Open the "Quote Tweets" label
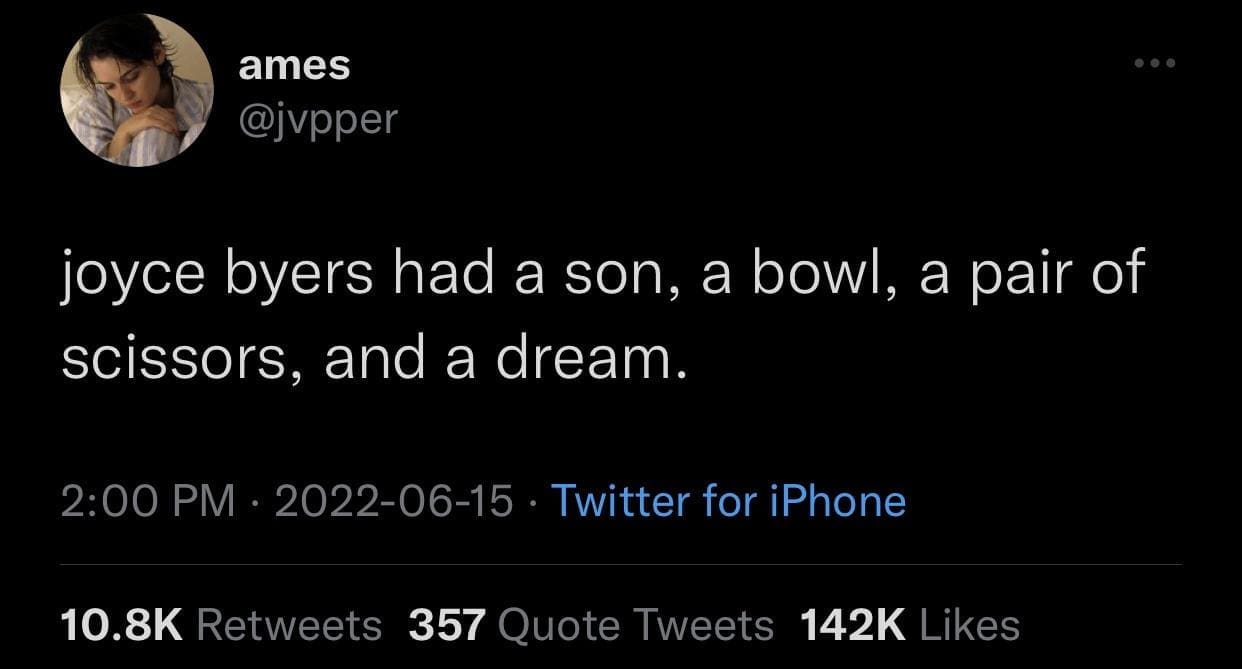Viewport: 1242px width, 669px height. (635, 625)
